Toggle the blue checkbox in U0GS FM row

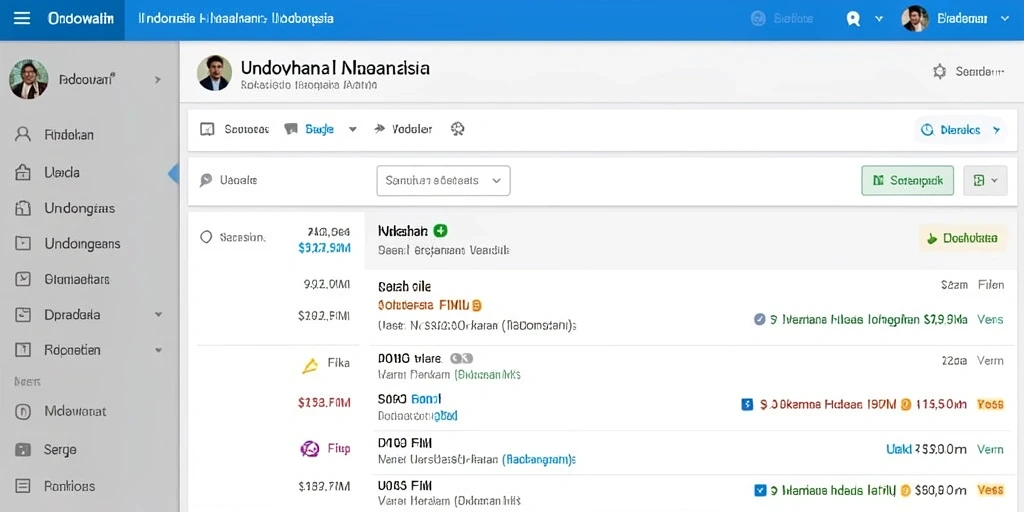click(760, 490)
